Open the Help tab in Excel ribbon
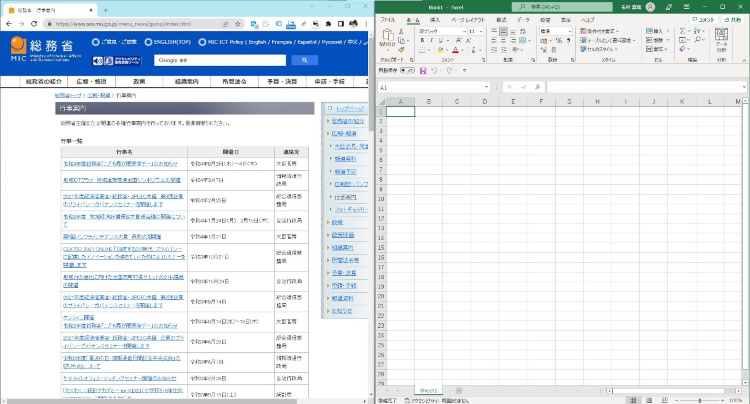750x404 pixels. pyautogui.click(x=587, y=20)
